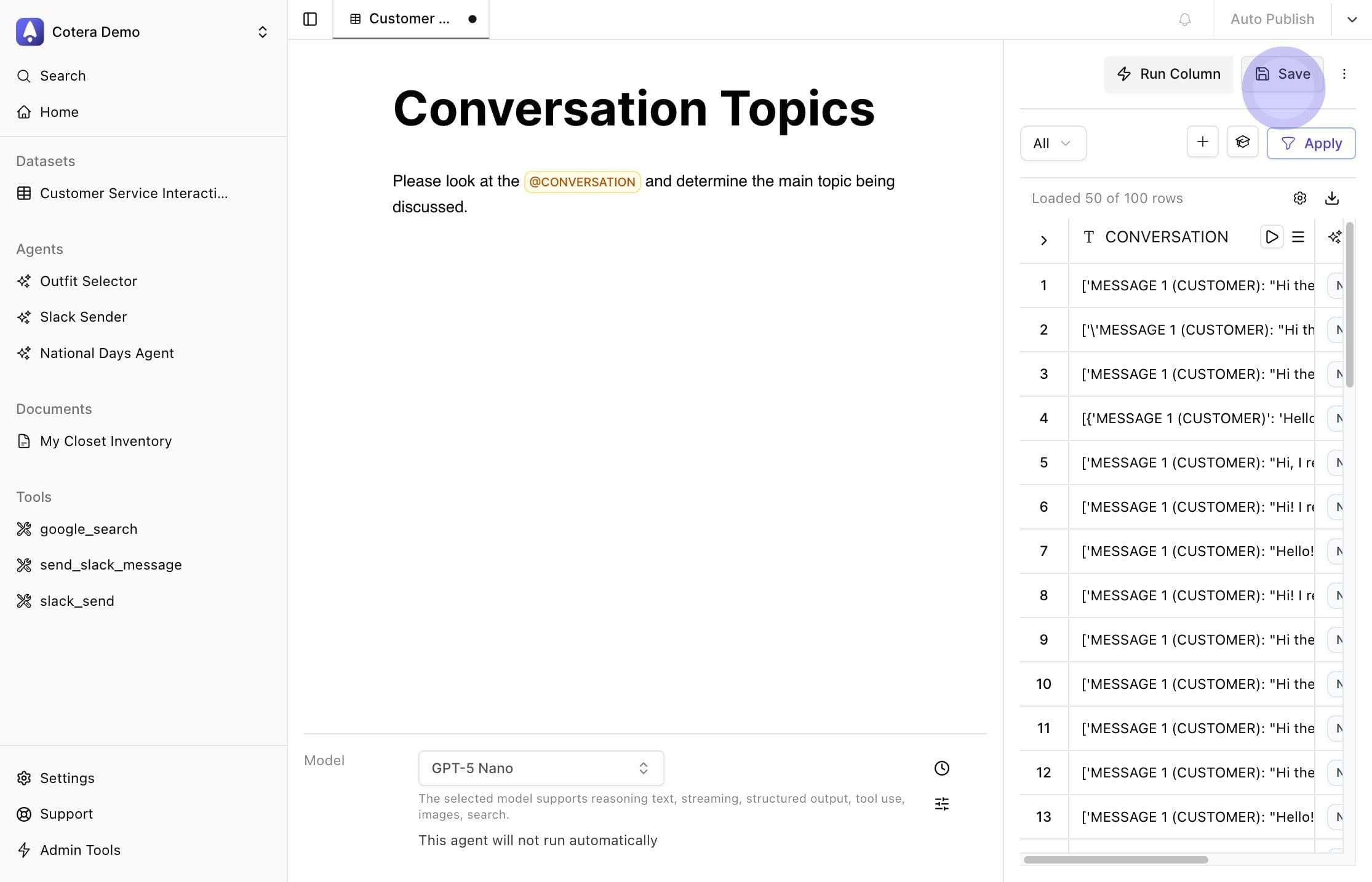Click the plus icon beside the All filter

tap(1202, 143)
